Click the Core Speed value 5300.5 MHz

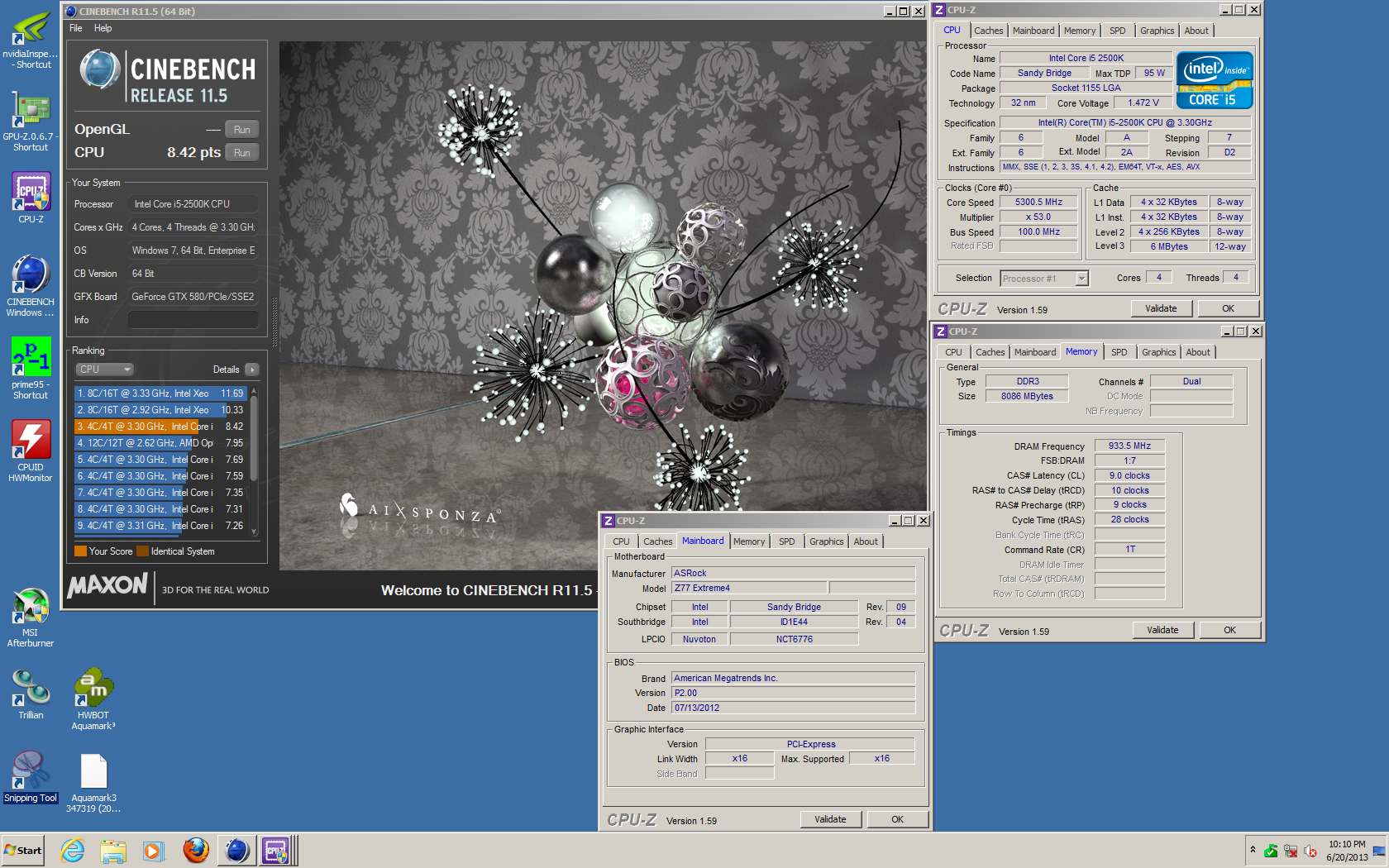click(x=1038, y=202)
